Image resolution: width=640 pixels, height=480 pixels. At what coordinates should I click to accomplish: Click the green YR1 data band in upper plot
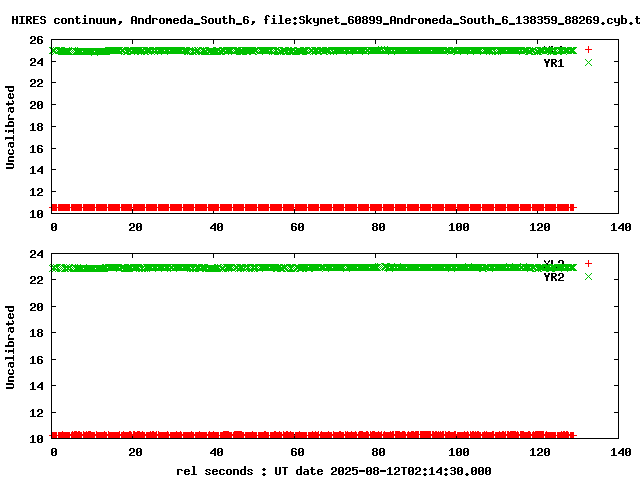pyautogui.click(x=313, y=51)
